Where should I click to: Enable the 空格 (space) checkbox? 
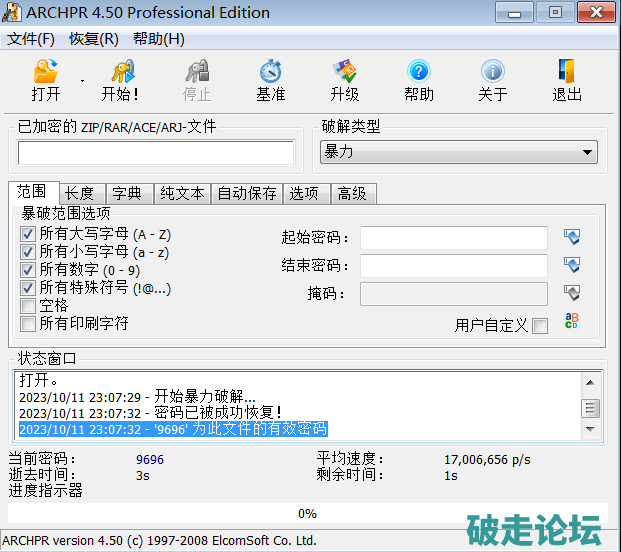[28, 306]
